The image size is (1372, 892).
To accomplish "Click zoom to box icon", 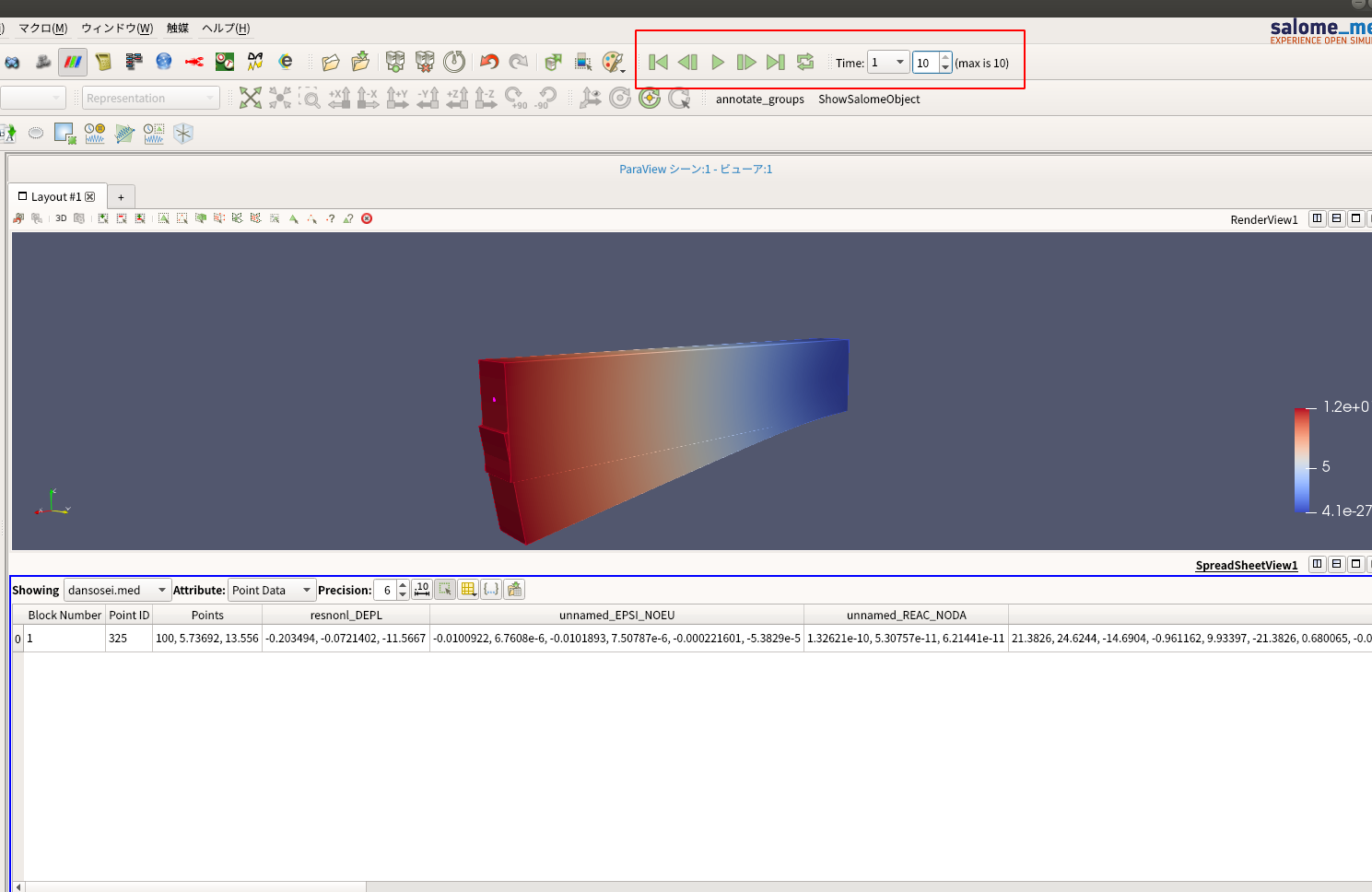I will pos(310,98).
